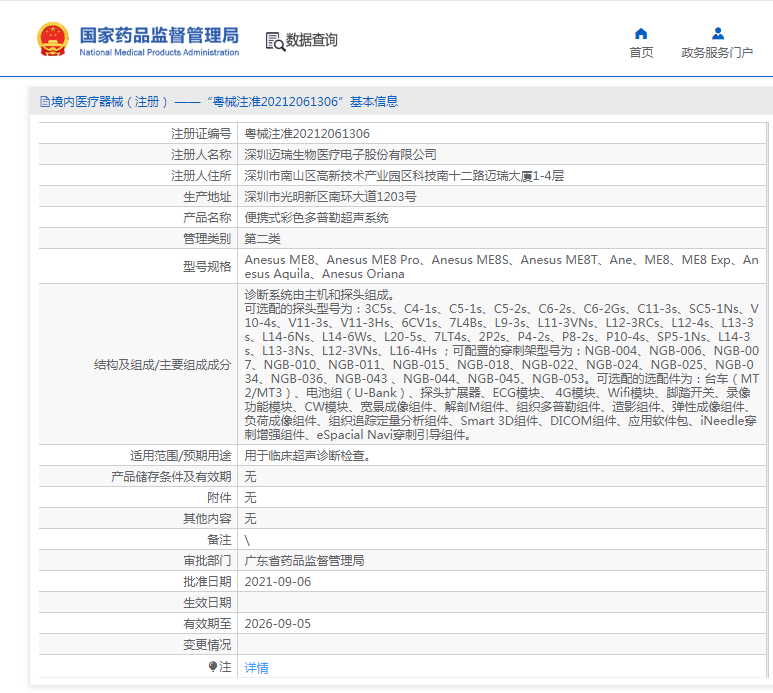Viewport: 773px width, 693px height.
Task: Select management category 第二类
Action: (x=262, y=239)
